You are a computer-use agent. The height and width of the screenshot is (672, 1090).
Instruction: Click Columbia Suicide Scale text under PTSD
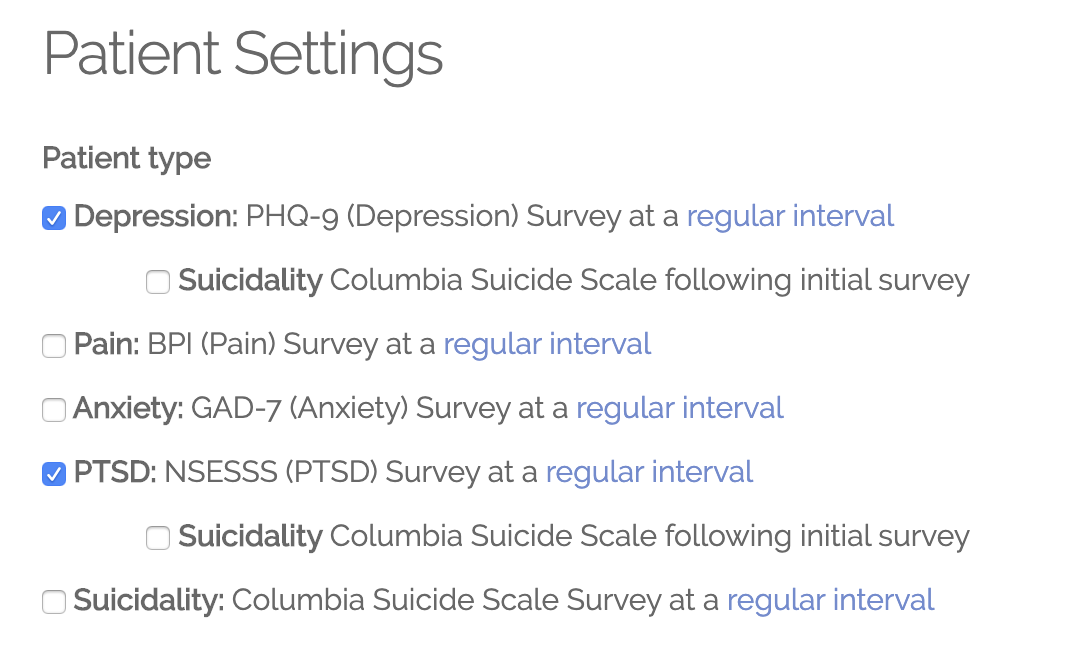(x=493, y=536)
